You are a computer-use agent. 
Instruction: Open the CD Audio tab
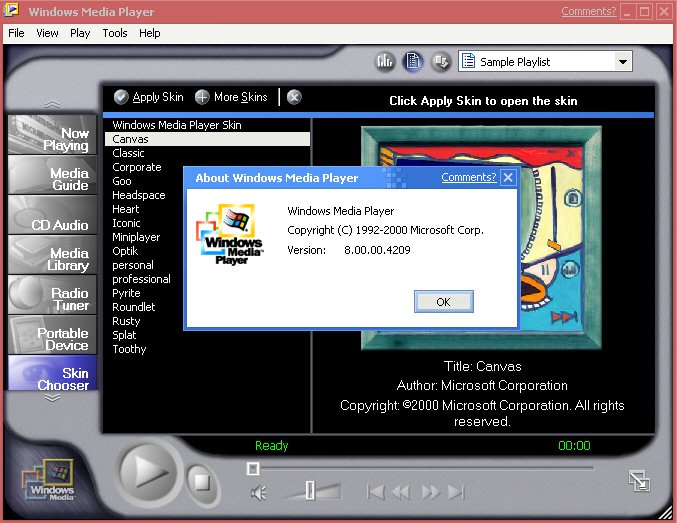click(52, 215)
